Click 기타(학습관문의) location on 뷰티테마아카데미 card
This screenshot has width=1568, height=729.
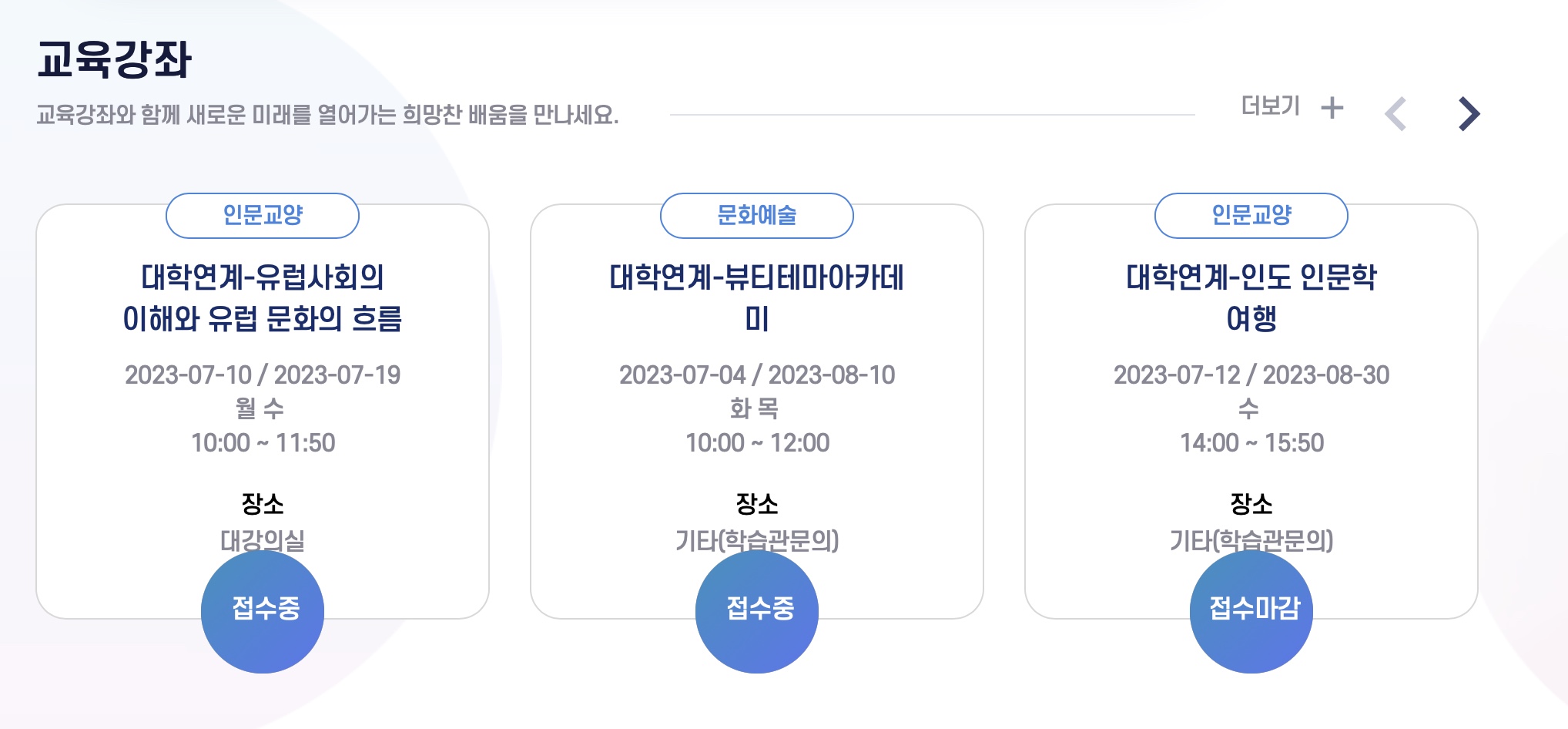click(757, 540)
